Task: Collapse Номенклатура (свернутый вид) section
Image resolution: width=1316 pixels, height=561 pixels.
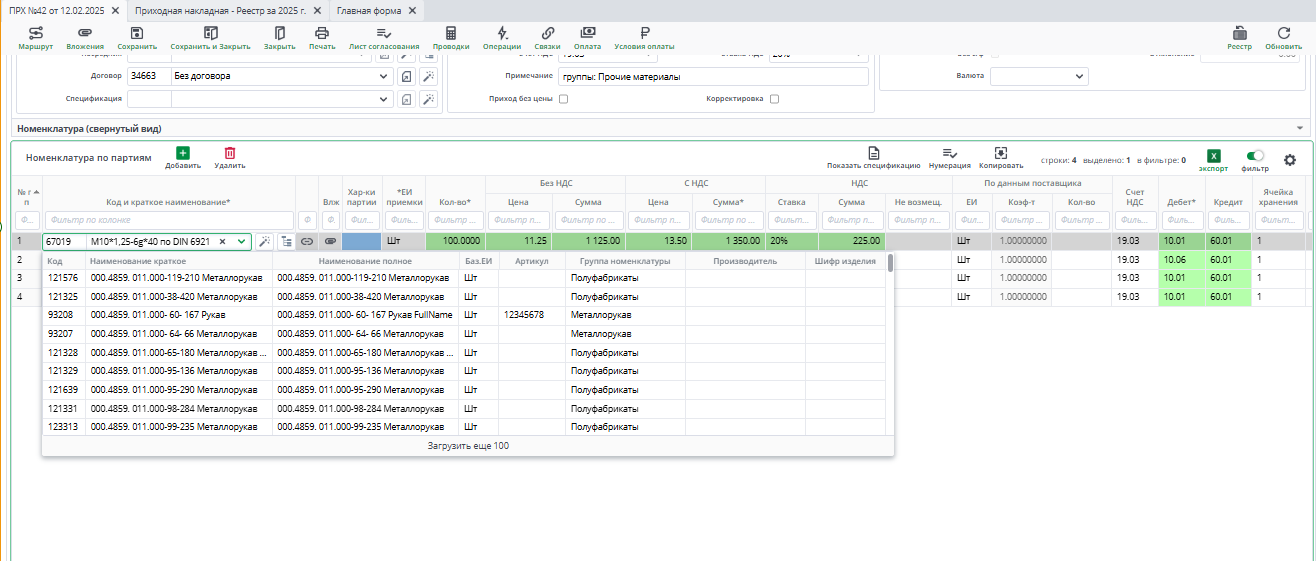Action: [x=1299, y=128]
